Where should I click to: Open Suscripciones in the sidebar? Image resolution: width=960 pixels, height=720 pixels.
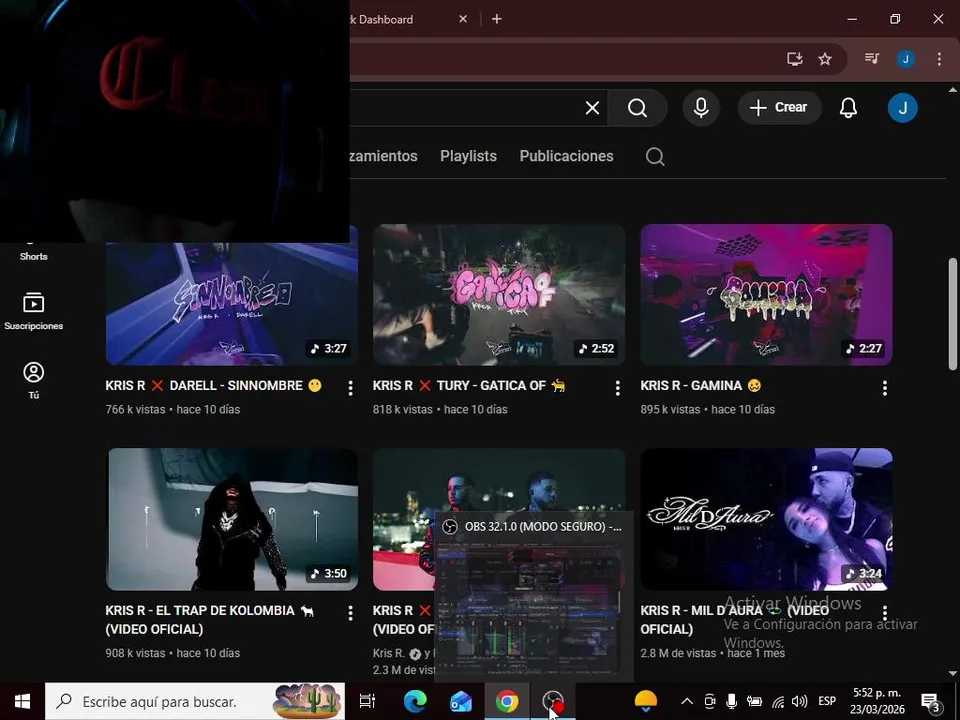pyautogui.click(x=34, y=312)
